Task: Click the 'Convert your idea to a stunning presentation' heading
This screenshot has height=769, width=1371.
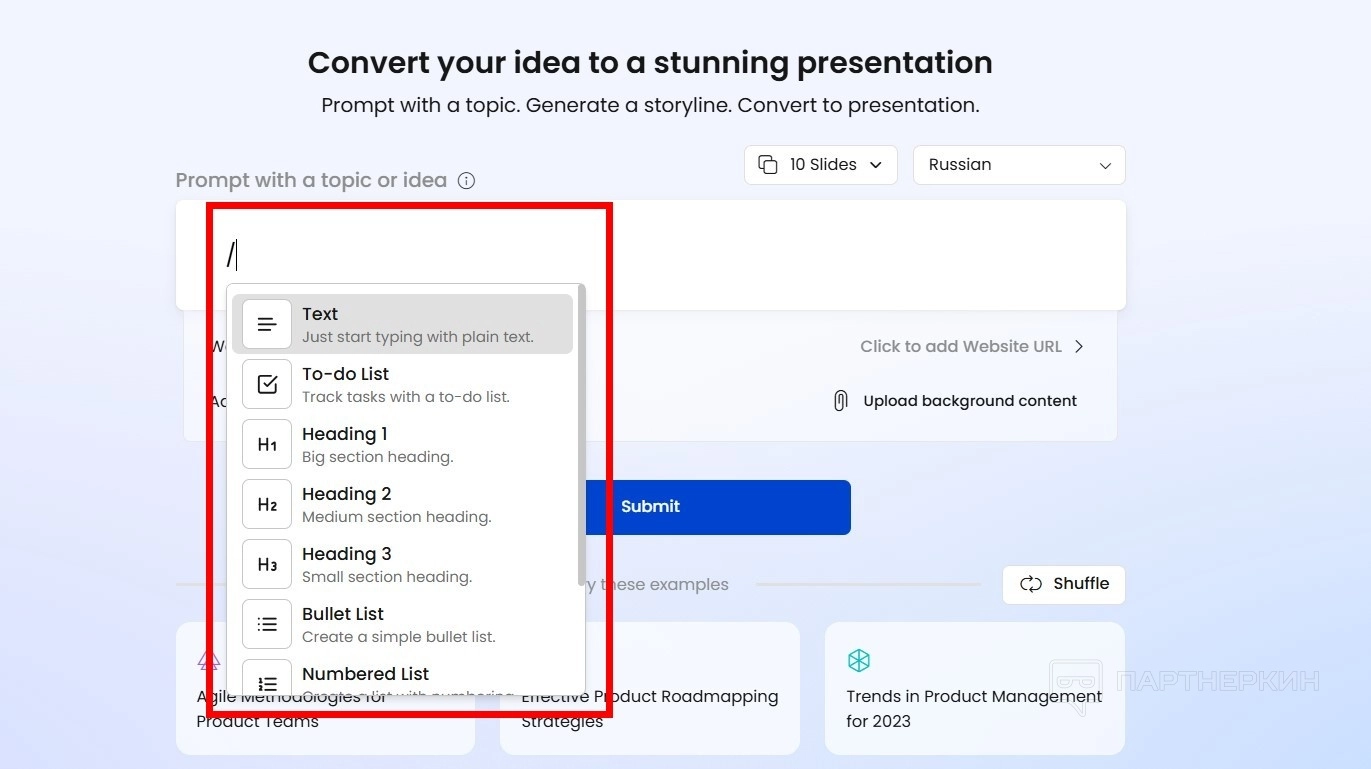Action: (x=650, y=63)
